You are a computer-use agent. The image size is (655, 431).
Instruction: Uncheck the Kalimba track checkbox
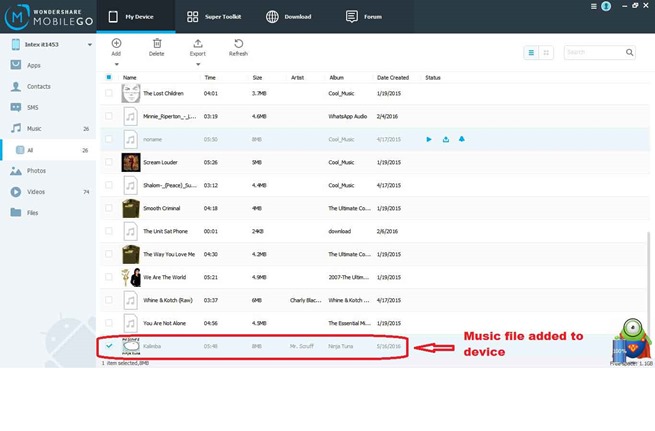[109, 346]
